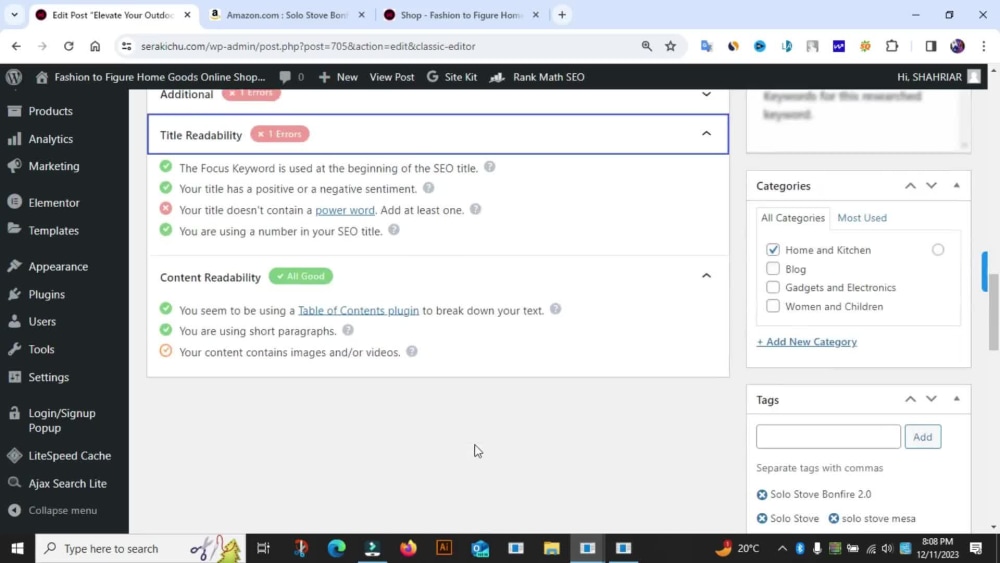Remove the Solo Stove Bonfire 2.0 tag

pyautogui.click(x=761, y=495)
